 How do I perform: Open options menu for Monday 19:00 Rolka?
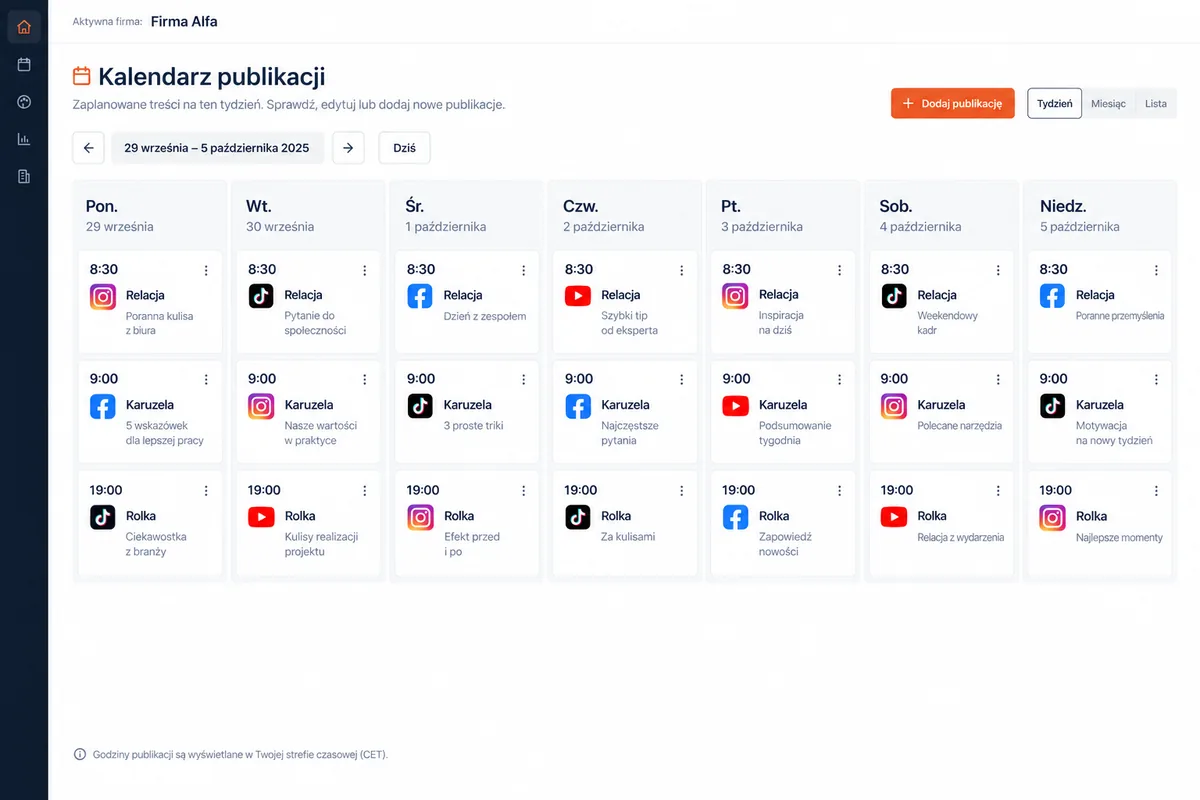(x=206, y=491)
